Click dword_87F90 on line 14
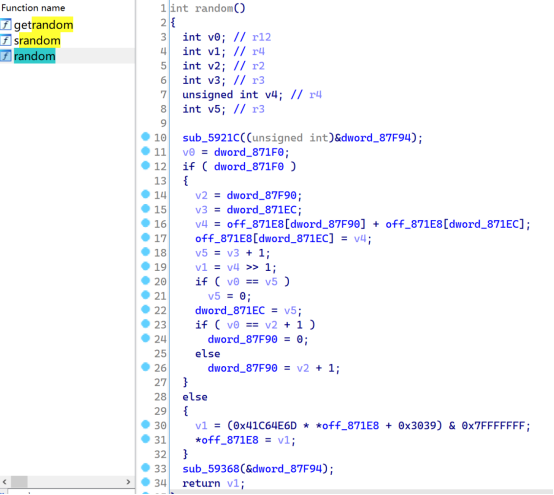The height and width of the screenshot is (495, 554). pyautogui.click(x=263, y=195)
